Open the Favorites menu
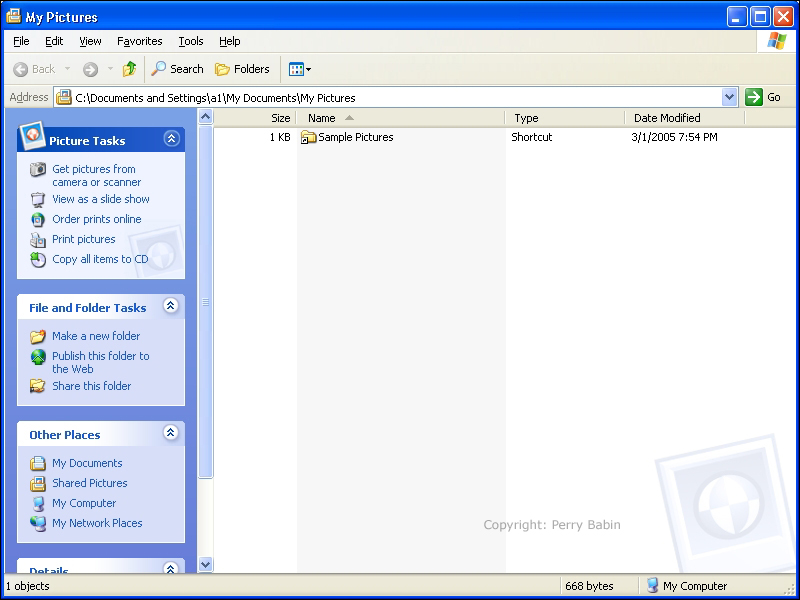Screen dimensions: 800x600 click(139, 41)
